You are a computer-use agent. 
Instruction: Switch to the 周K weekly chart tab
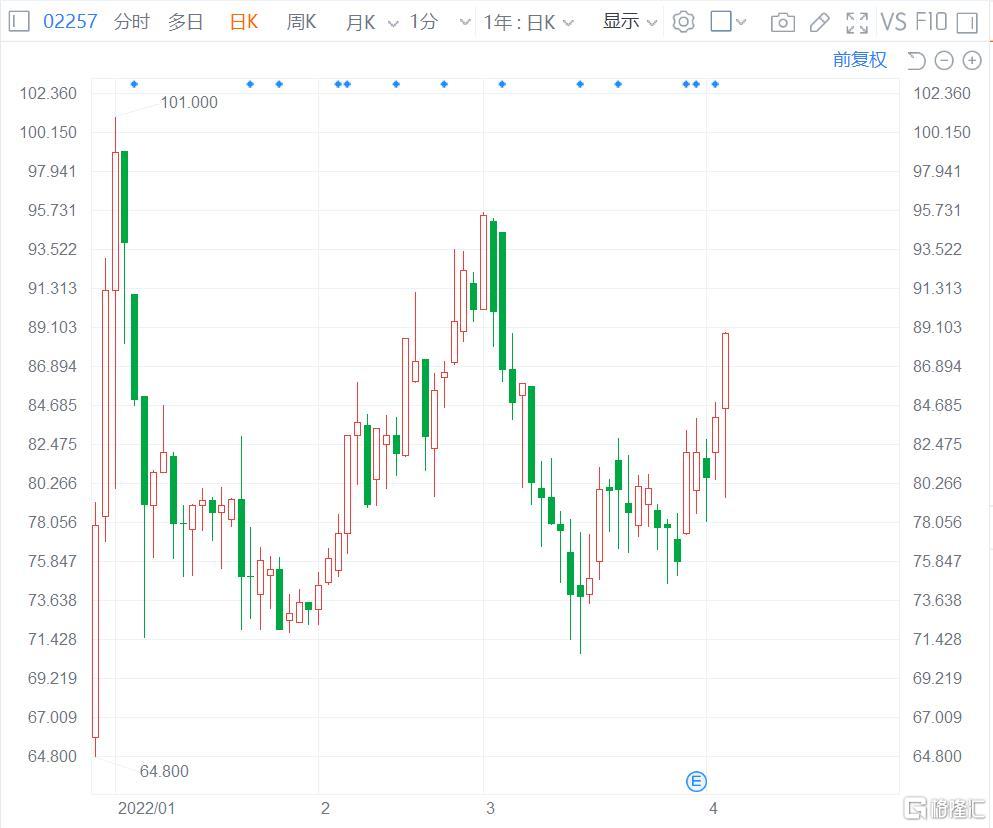click(x=301, y=21)
